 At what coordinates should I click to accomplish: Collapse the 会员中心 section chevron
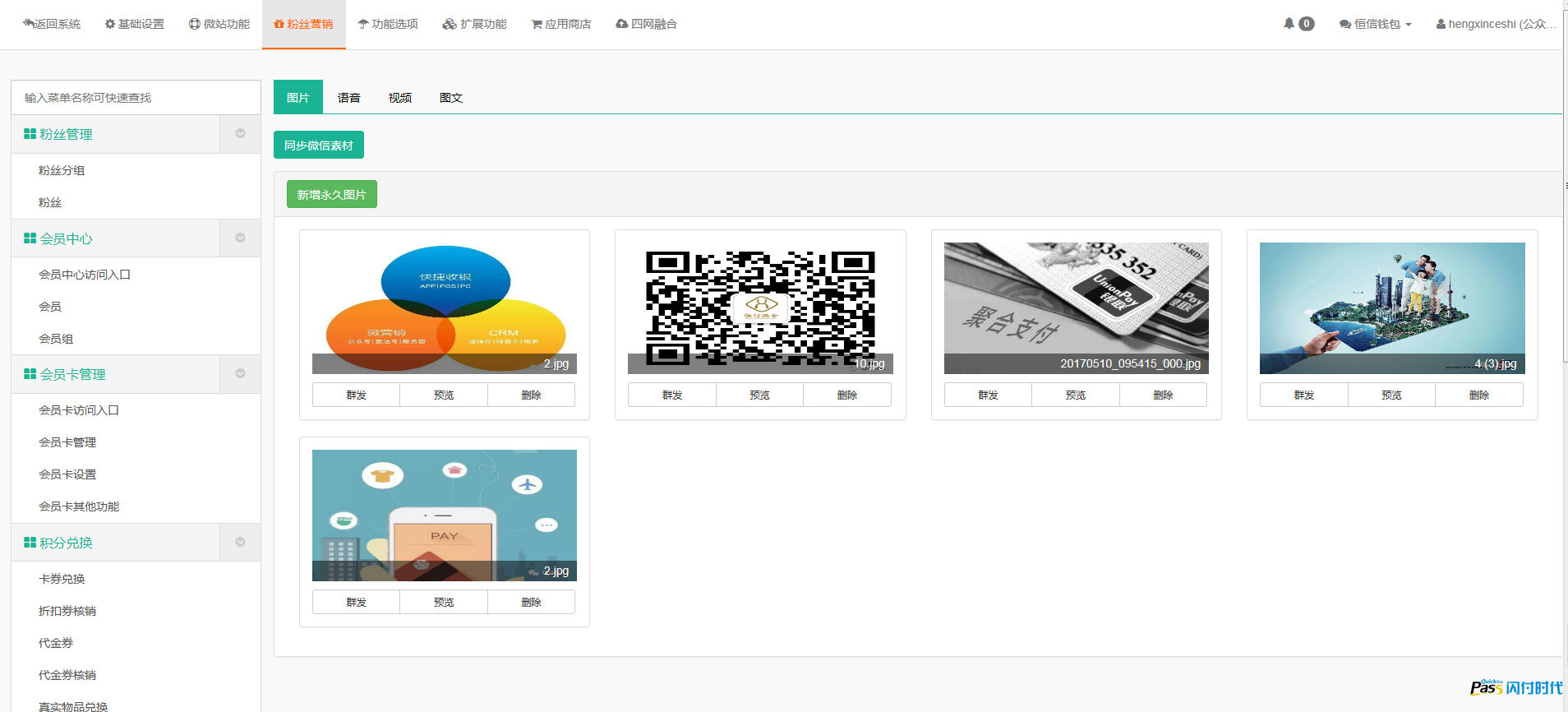point(240,238)
